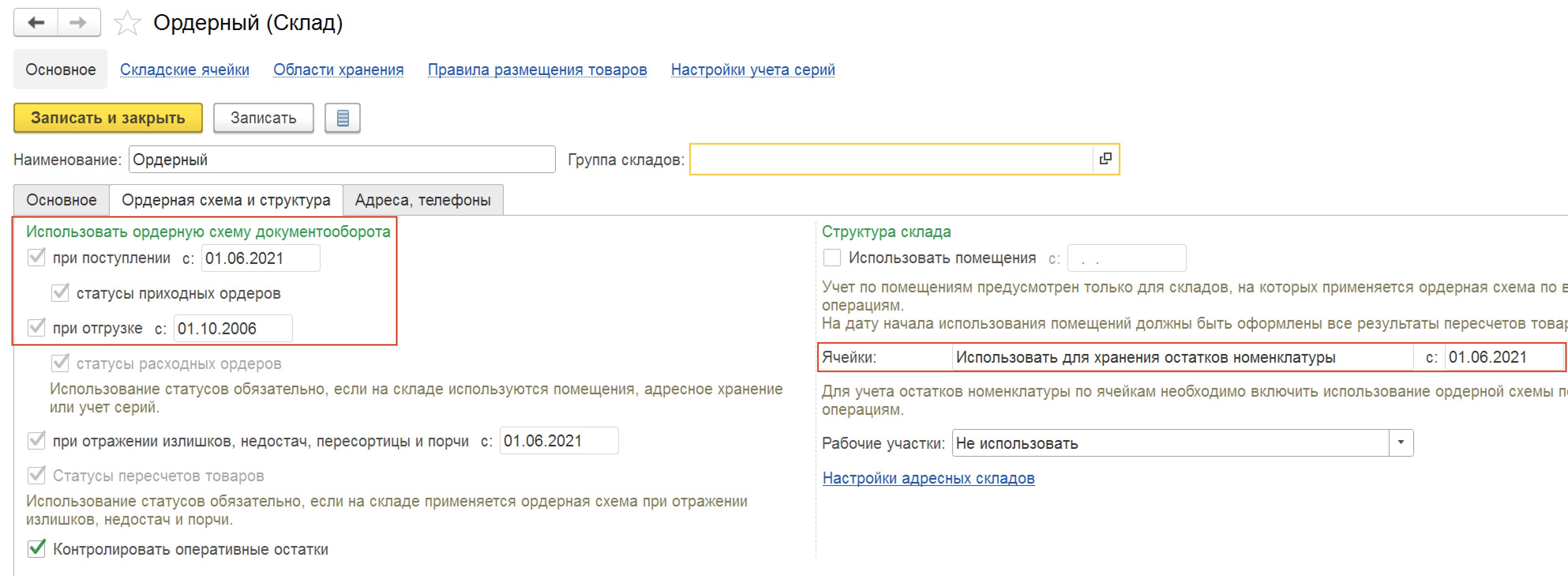Open the list icon button beside Записать
Image resolution: width=1568 pixels, height=576 pixels.
[342, 117]
